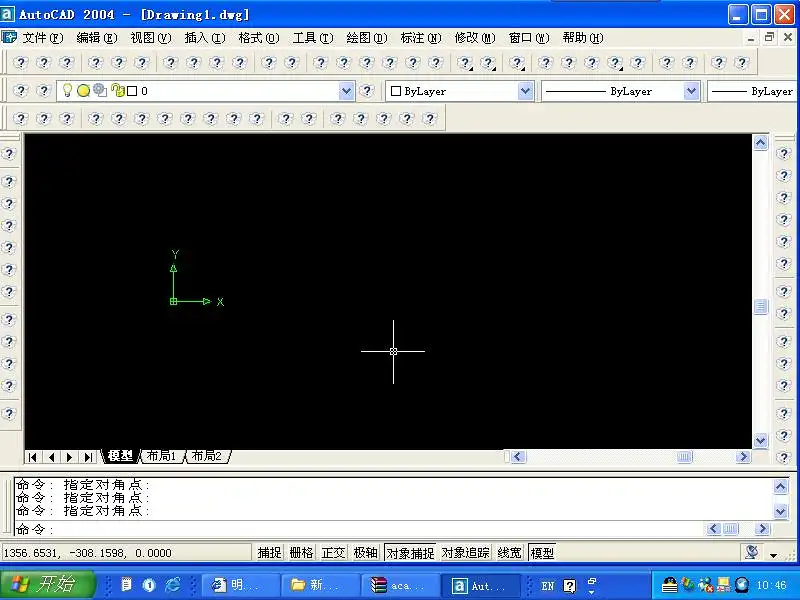Toggle 对象捕捉 object snap button

tap(410, 553)
